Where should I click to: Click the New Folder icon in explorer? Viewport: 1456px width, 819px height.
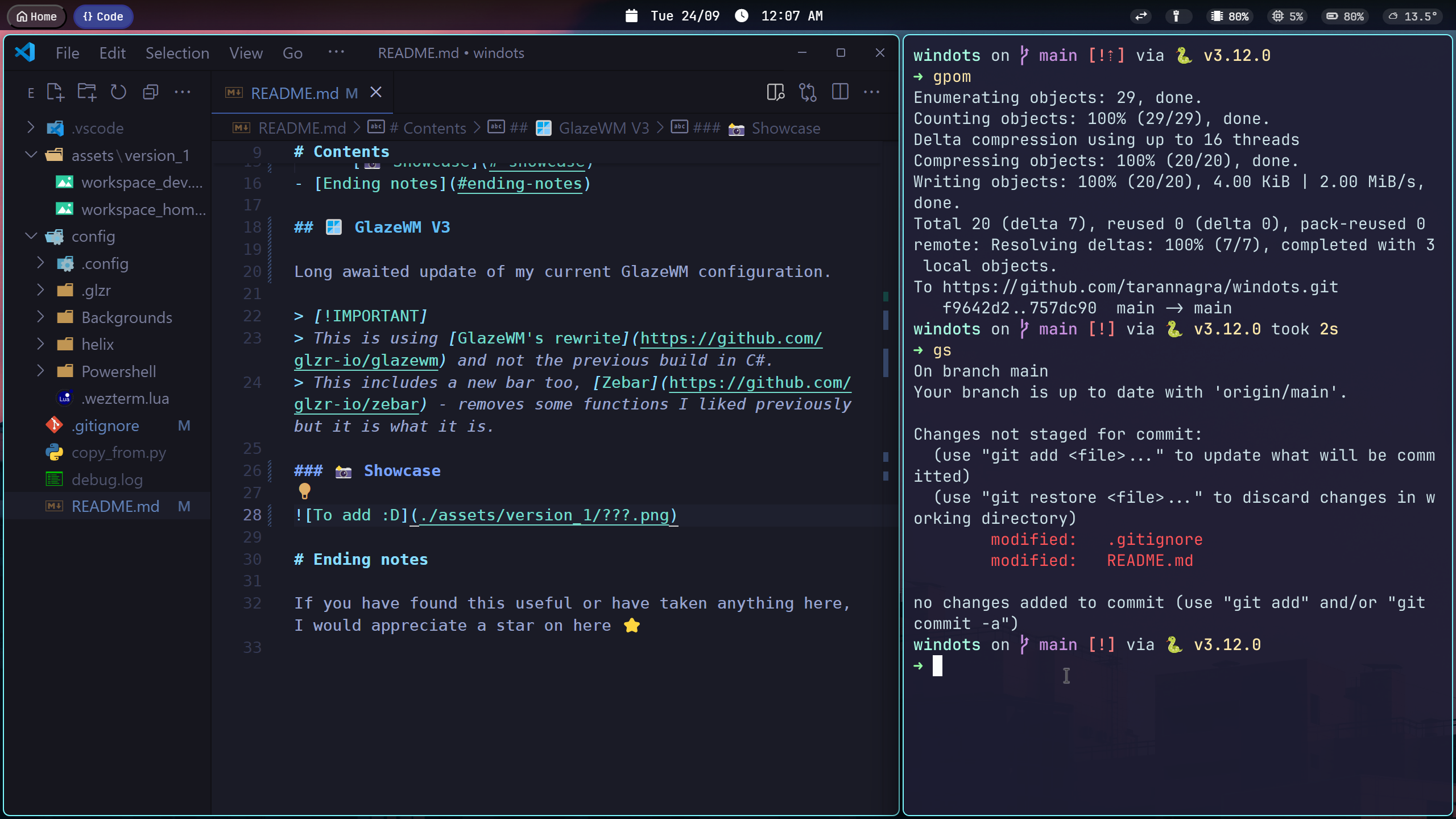[87, 92]
